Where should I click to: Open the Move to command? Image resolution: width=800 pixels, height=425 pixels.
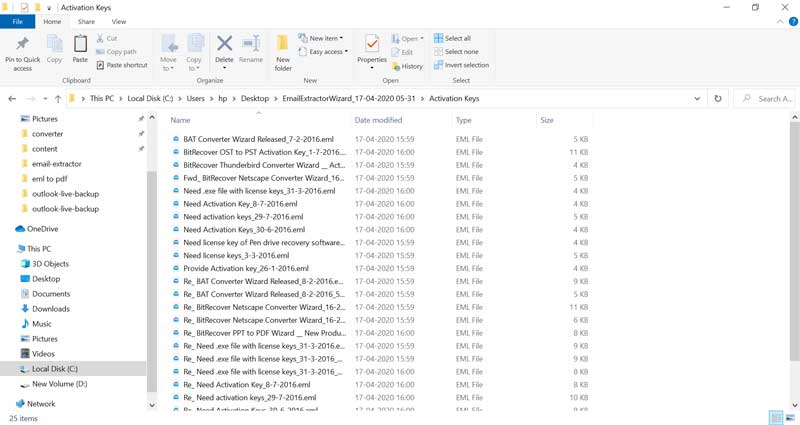[168, 53]
